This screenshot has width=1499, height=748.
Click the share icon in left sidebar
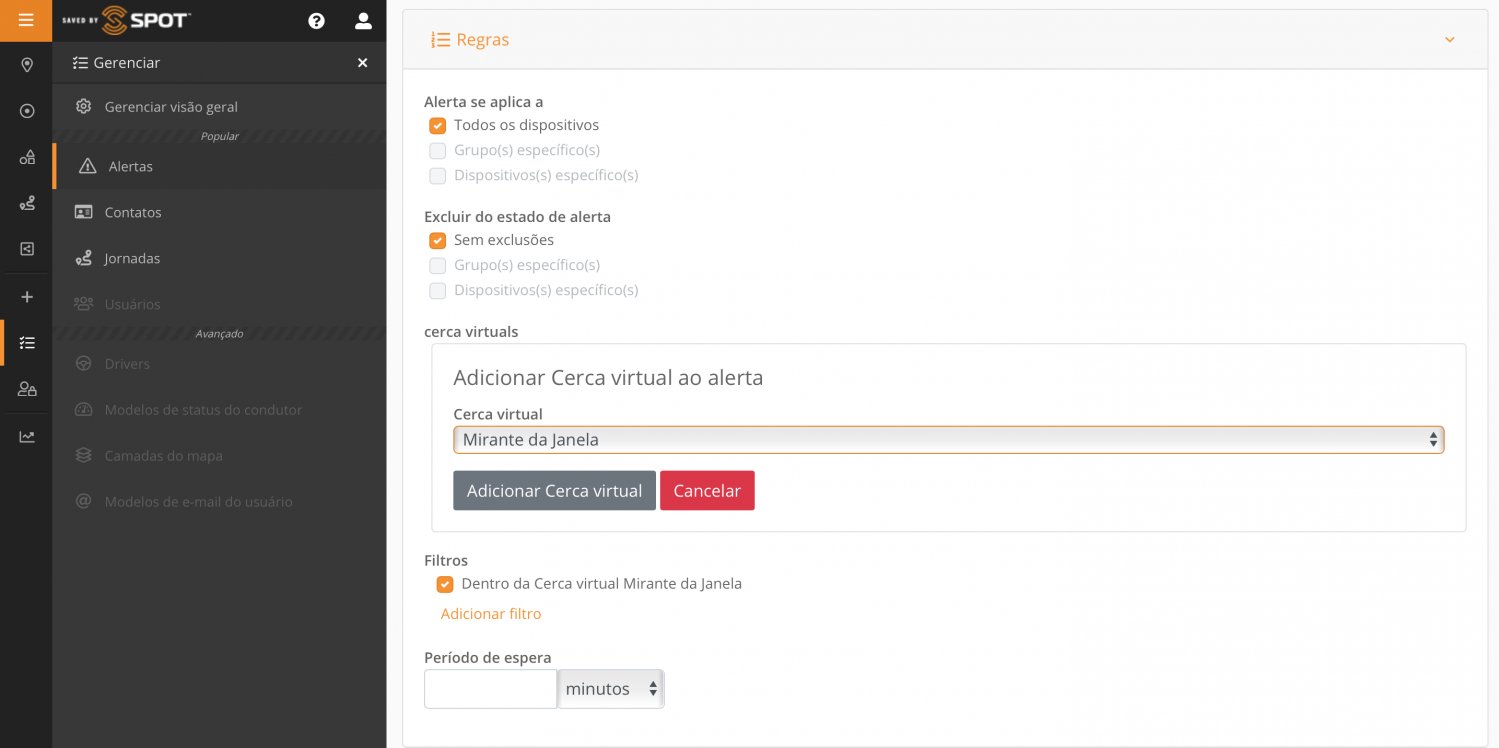point(27,249)
